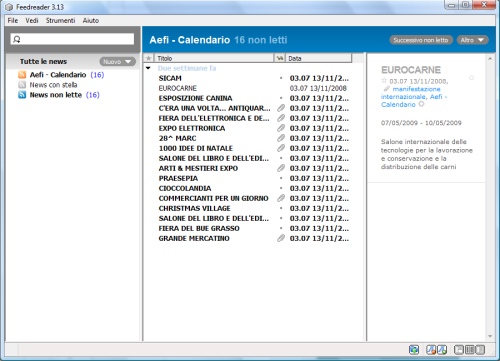Screen dimensions: 500x361
Task: Open the manifestazione internazionale link
Action: (x=411, y=93)
